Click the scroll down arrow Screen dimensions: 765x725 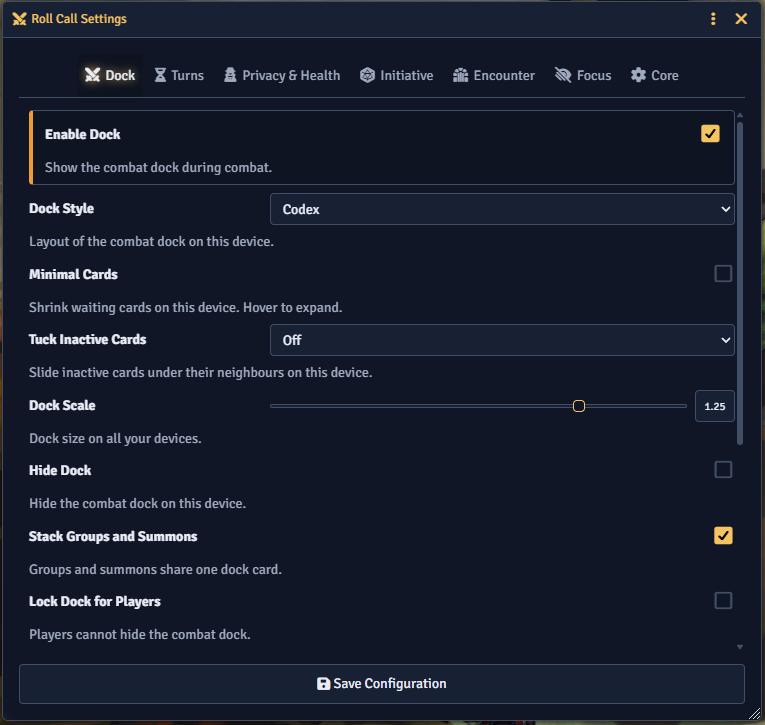[740, 647]
